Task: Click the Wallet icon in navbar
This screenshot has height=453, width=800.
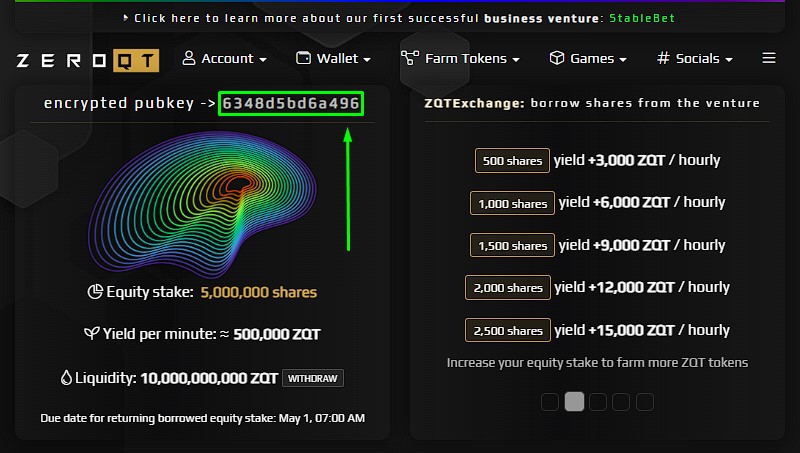Action: (304, 58)
